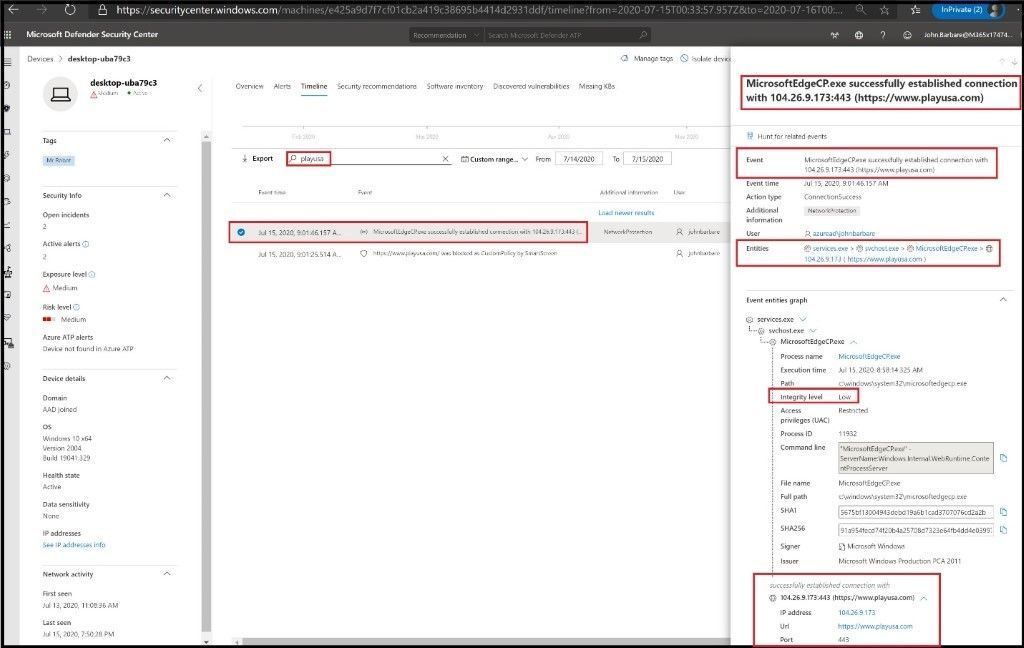The image size is (1024, 648).
Task: Click the From date field 7/14/2020
Action: tap(579, 159)
